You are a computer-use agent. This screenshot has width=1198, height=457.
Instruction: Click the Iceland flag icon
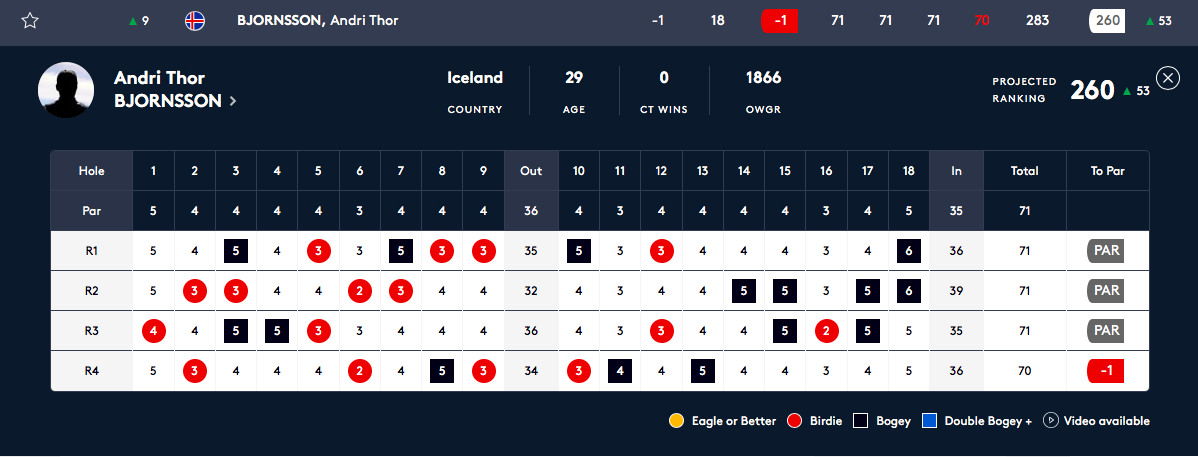coord(195,21)
